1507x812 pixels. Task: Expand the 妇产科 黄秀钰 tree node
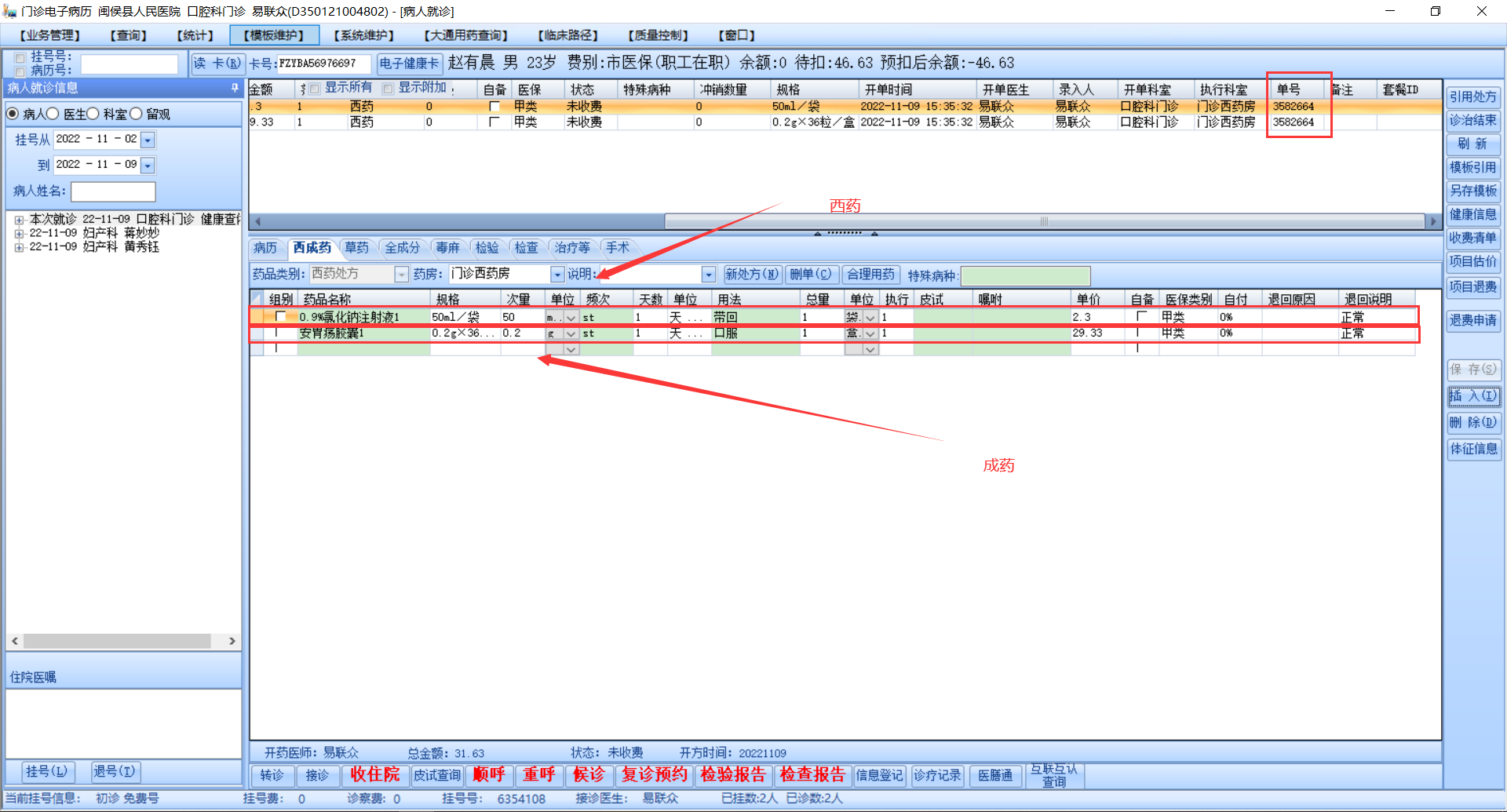[x=19, y=247]
